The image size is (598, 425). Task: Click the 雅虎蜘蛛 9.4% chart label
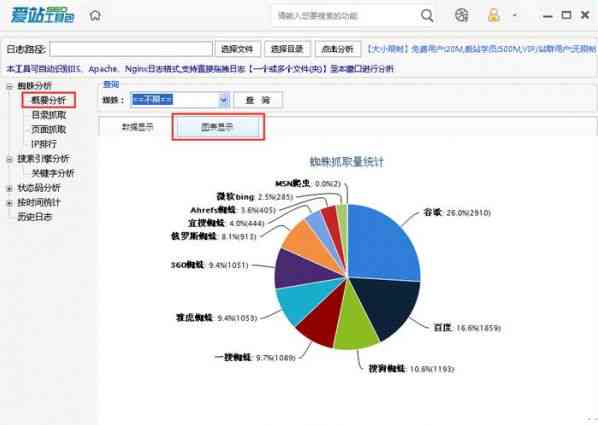pyautogui.click(x=217, y=317)
